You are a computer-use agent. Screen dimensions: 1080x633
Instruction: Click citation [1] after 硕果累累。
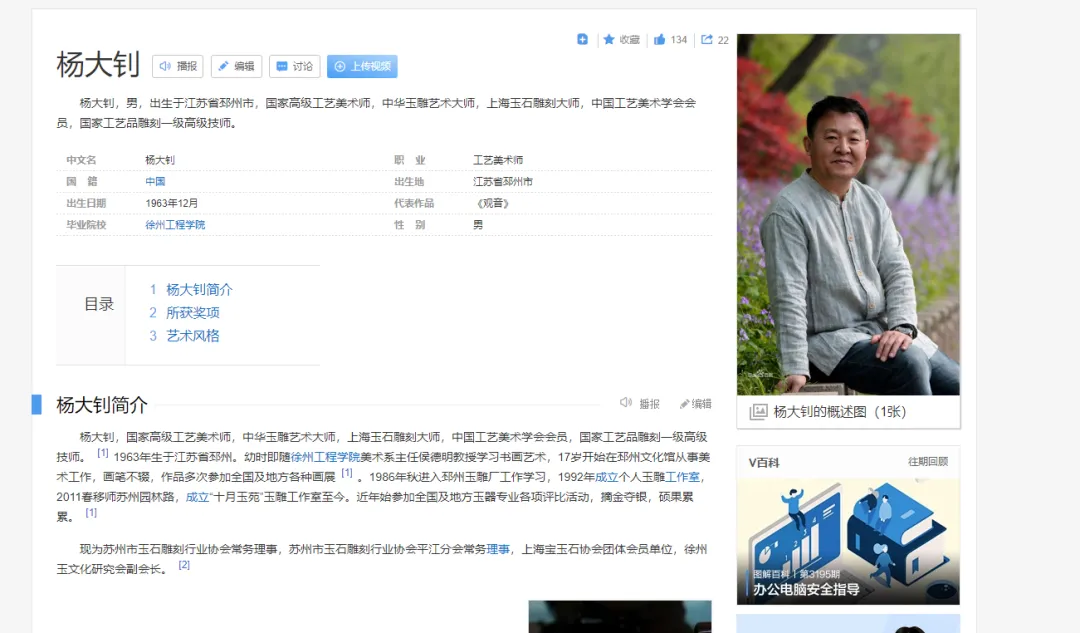pyautogui.click(x=91, y=513)
